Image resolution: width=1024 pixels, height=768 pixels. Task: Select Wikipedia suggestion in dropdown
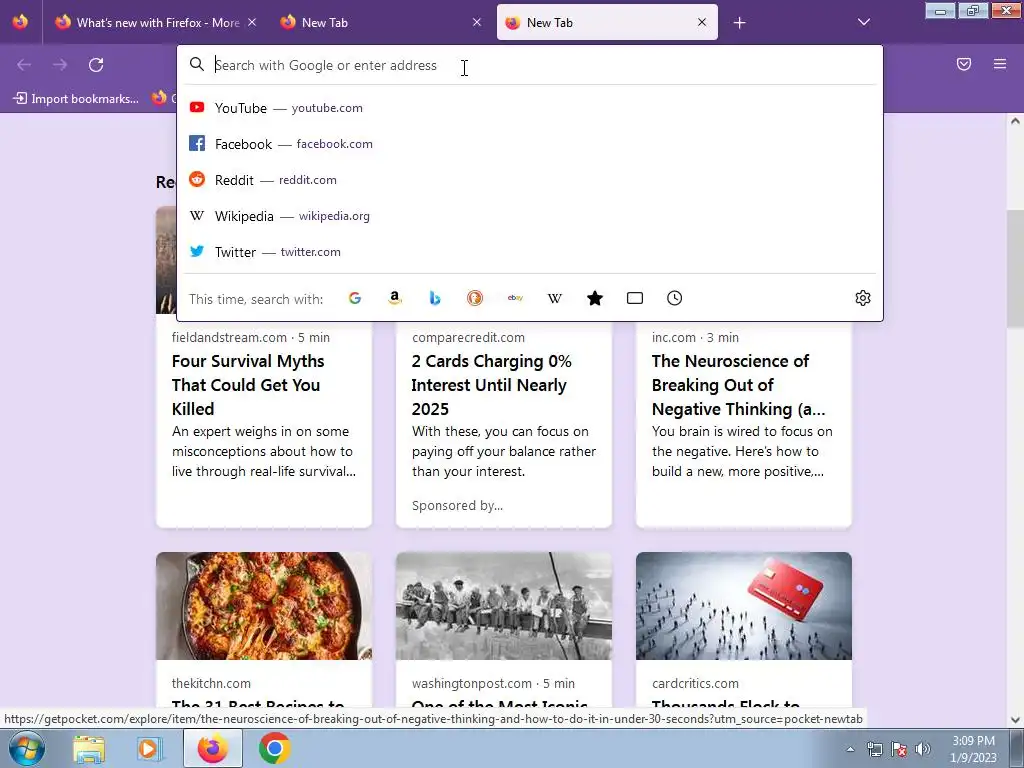point(530,216)
